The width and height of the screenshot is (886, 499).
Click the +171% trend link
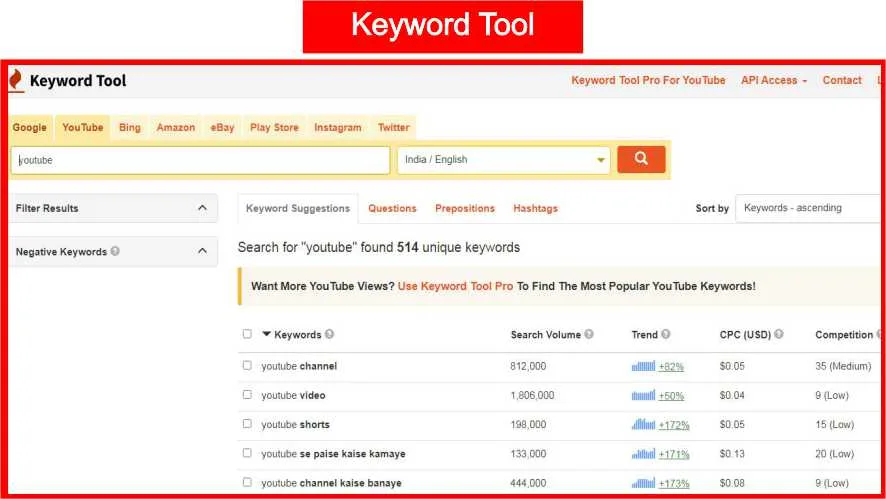coord(674,454)
